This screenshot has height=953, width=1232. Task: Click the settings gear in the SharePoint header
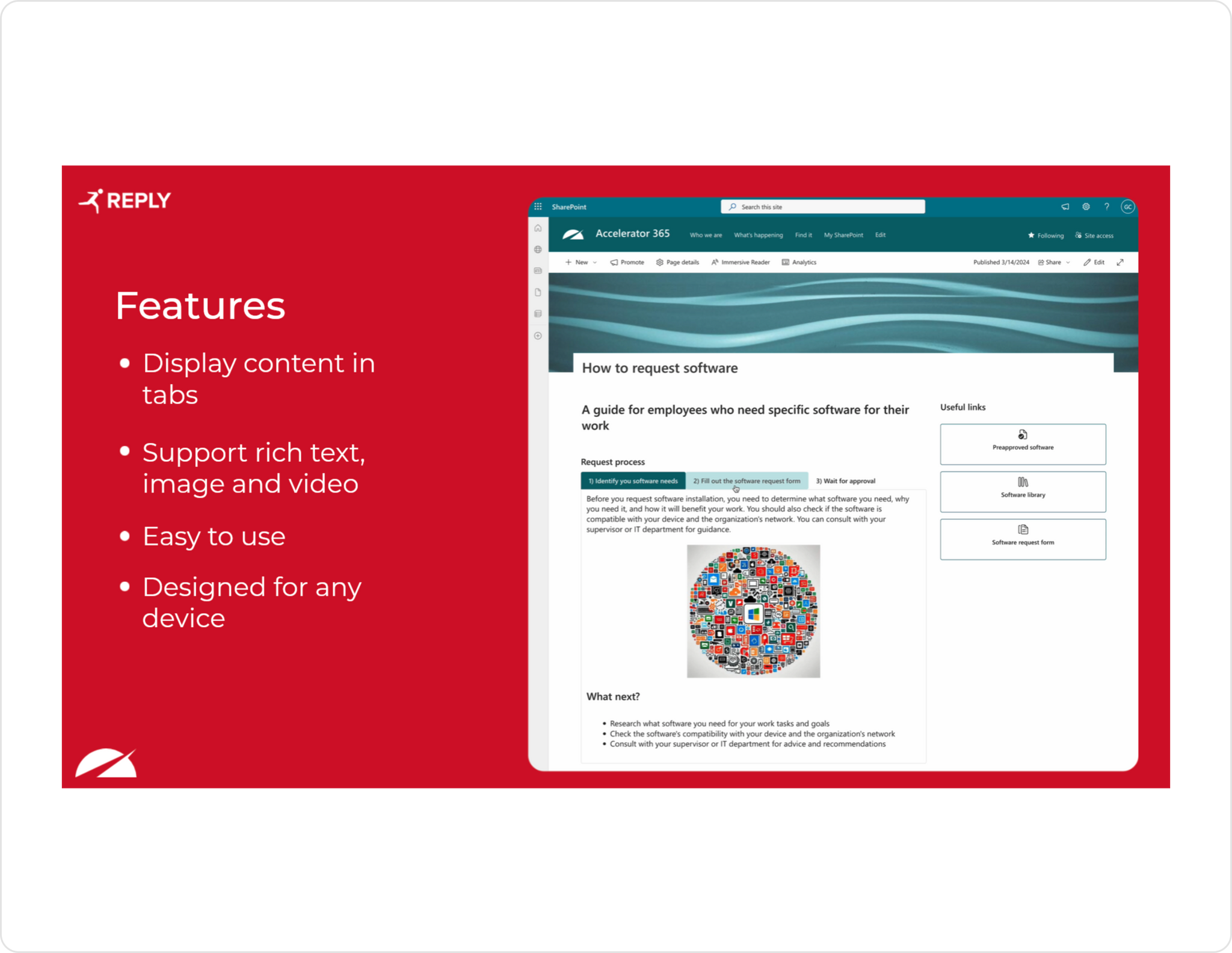tap(1086, 206)
